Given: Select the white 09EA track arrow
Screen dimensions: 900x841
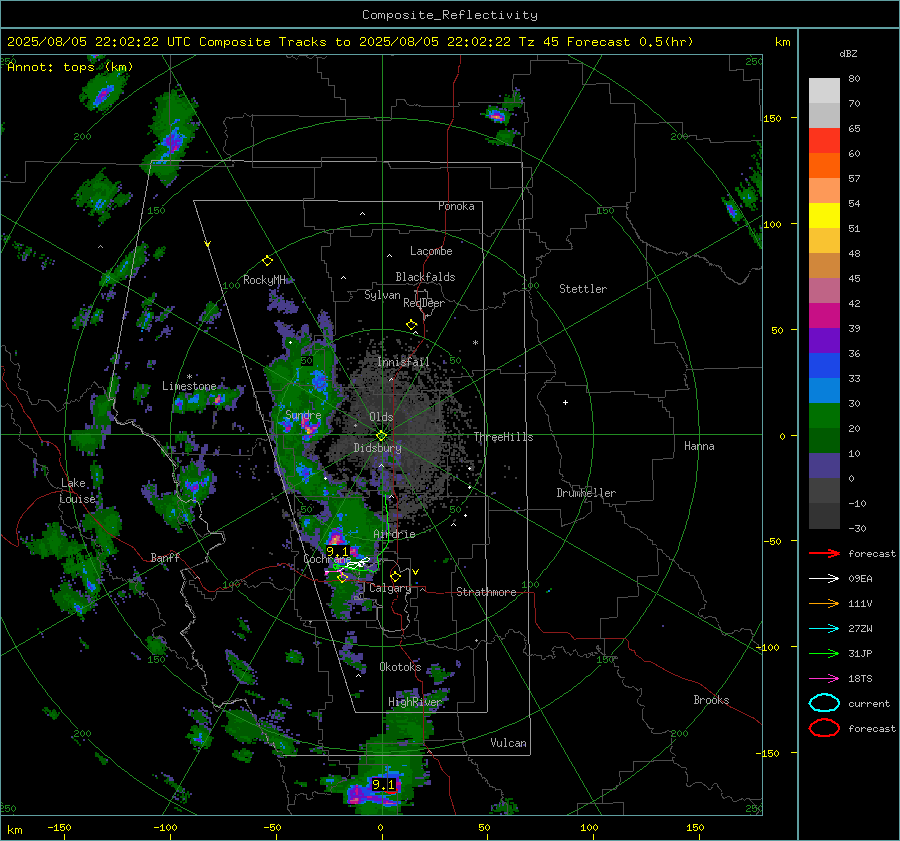Looking at the screenshot, I should [824, 578].
